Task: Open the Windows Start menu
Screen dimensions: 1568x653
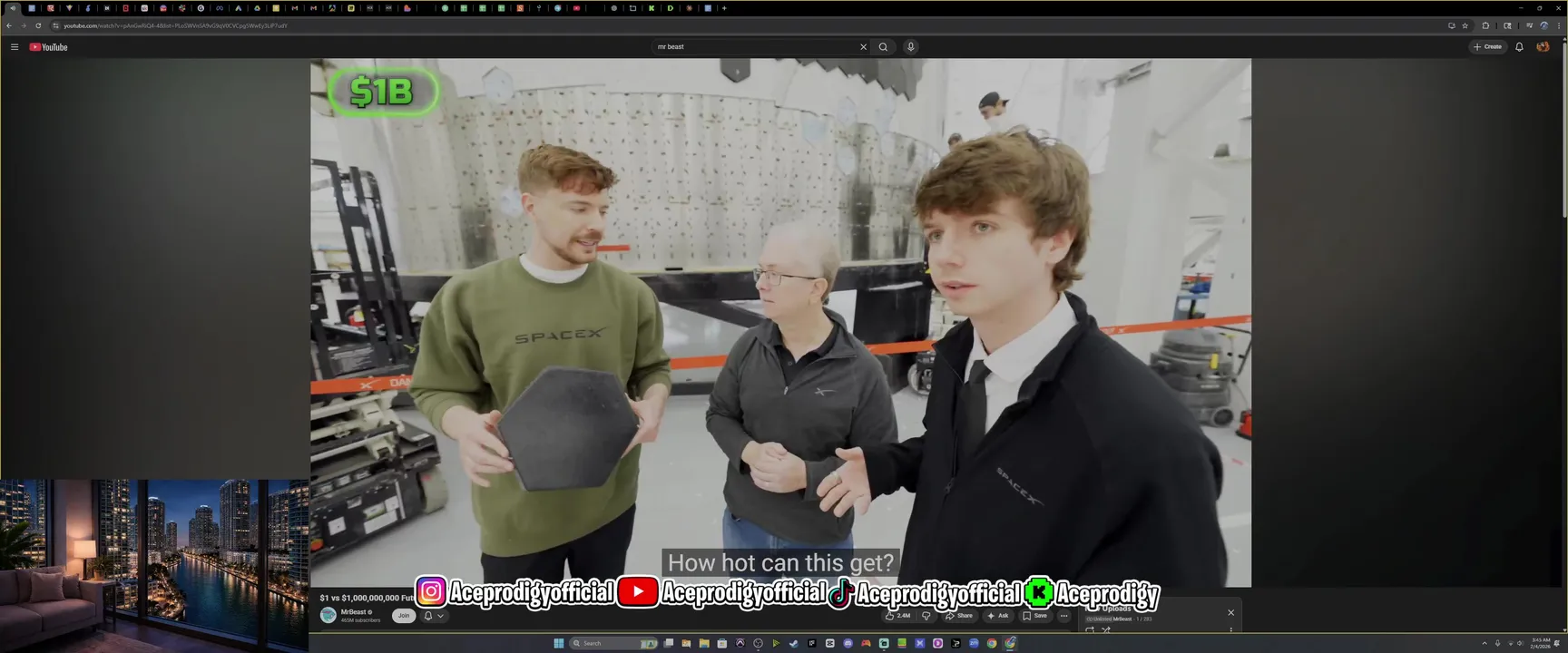Action: tap(559, 643)
